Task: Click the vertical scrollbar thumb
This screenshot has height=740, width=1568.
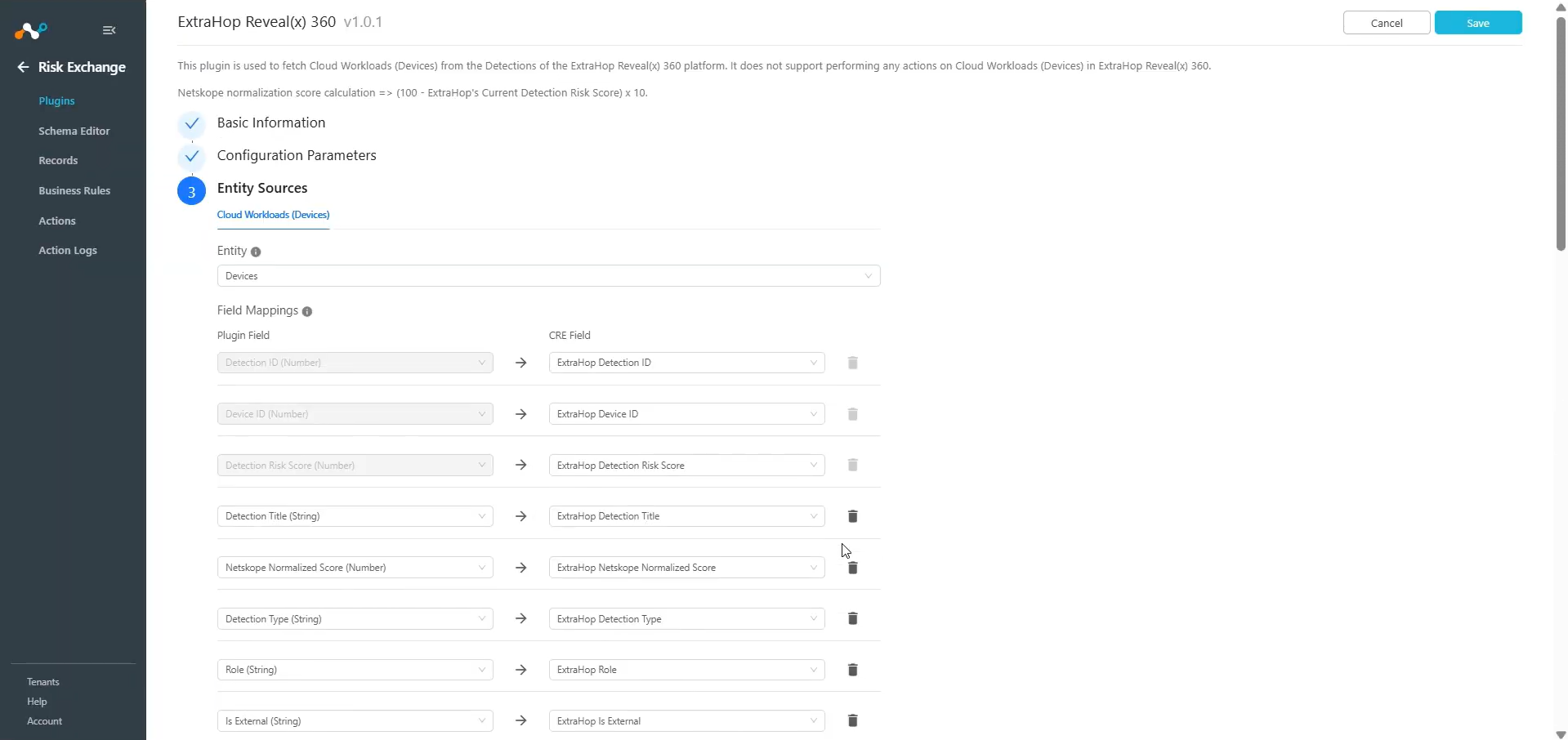Action: pyautogui.click(x=1561, y=132)
